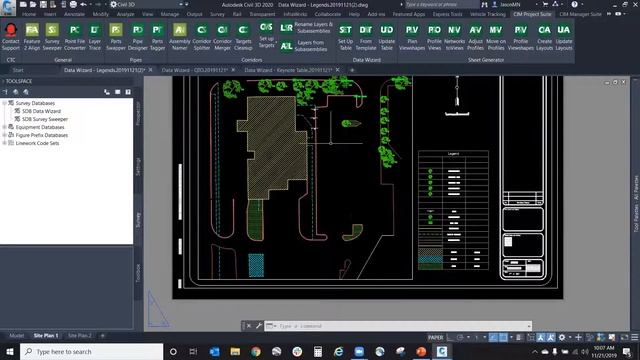Click the keyword or phrase search box
The image size is (640, 360).
[x=441, y=4]
